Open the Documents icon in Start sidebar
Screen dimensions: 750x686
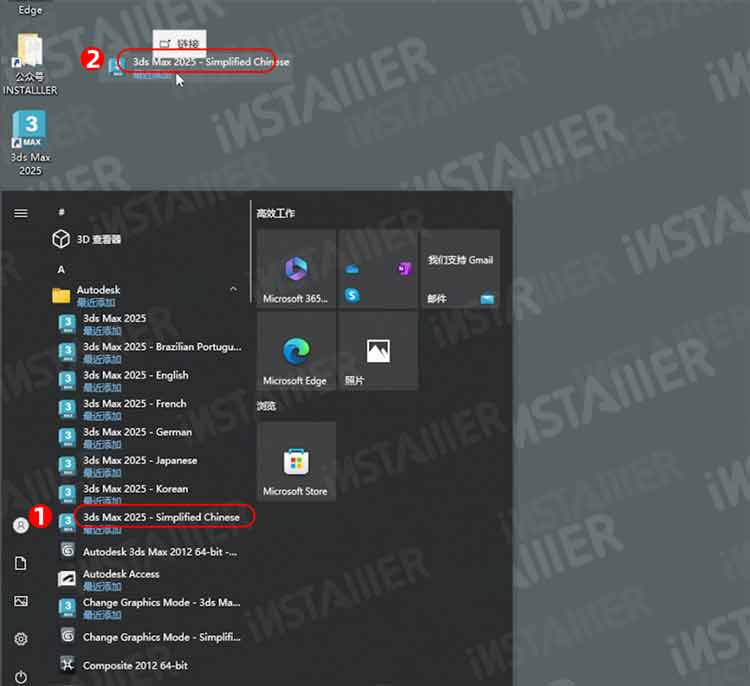point(21,563)
